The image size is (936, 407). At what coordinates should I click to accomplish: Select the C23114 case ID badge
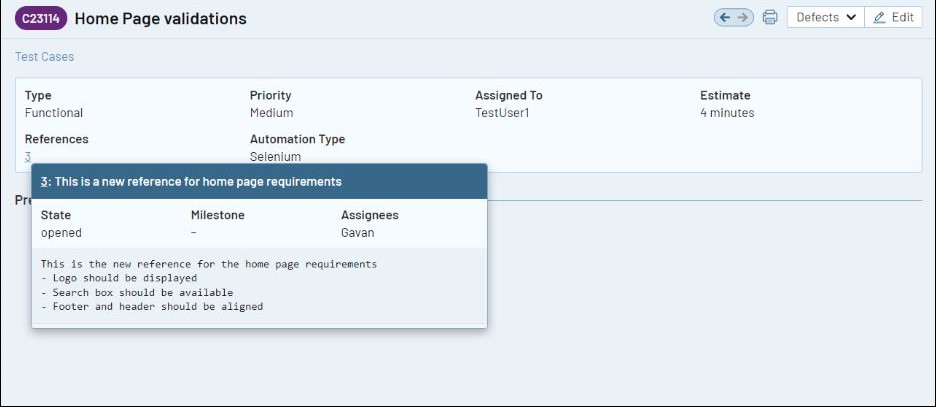(41, 18)
